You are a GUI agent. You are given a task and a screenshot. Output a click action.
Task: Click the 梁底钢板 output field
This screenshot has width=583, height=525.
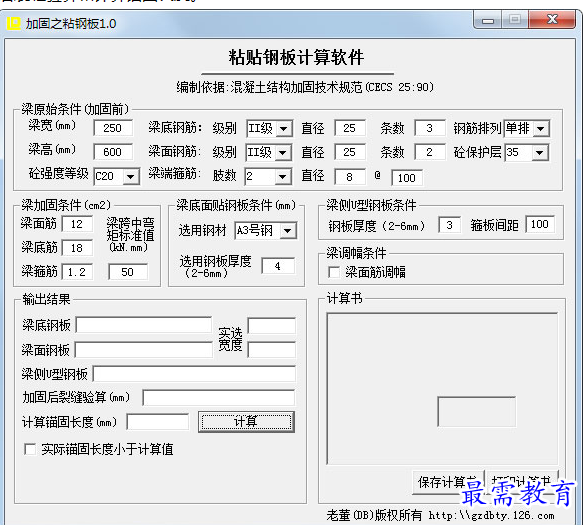[x=144, y=325]
